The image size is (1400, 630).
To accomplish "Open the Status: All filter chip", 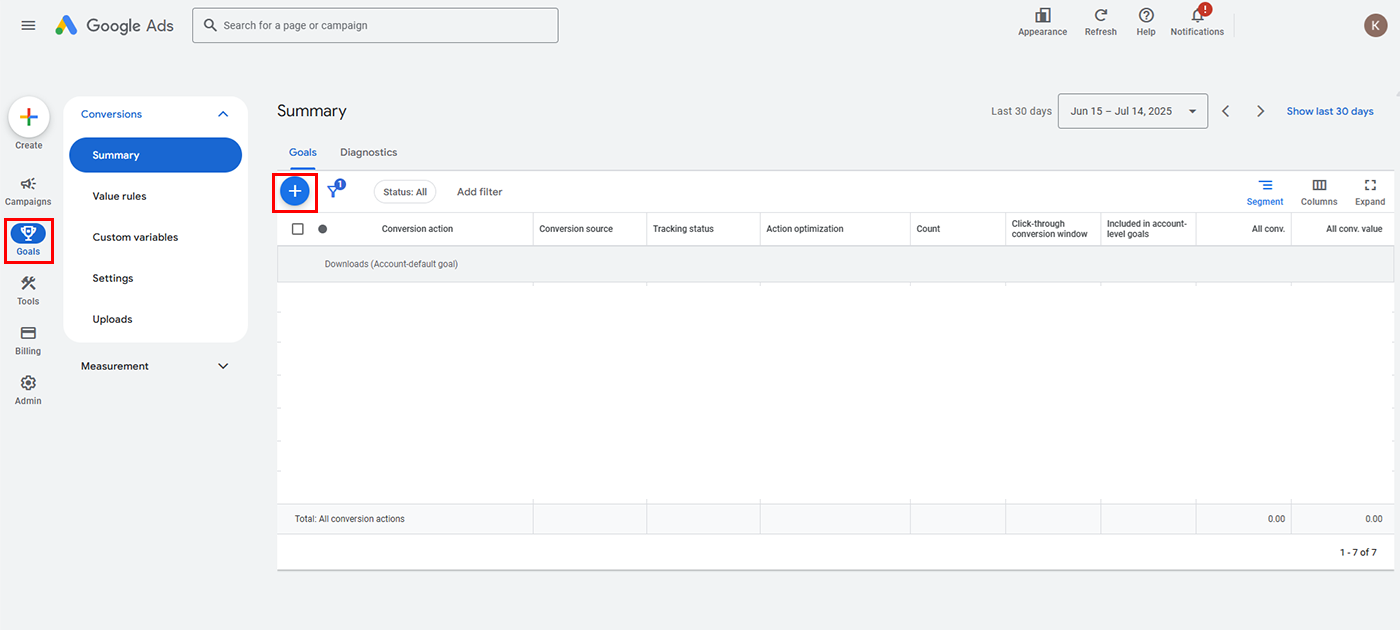I will coord(405,191).
